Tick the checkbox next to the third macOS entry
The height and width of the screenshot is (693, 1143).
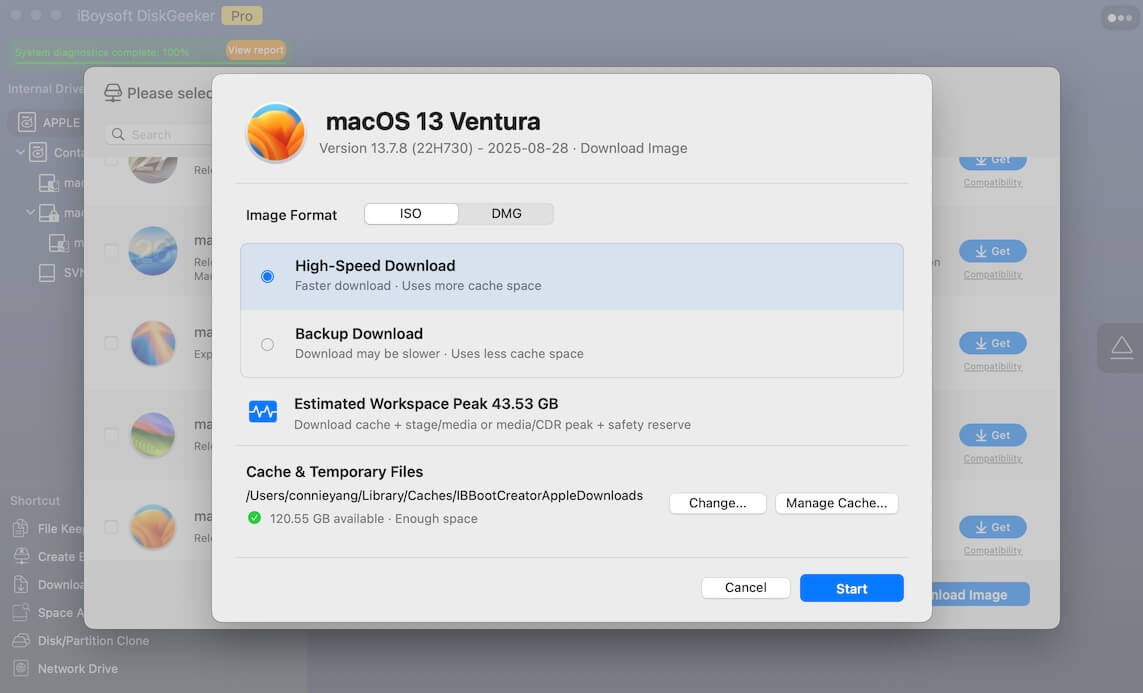111,342
